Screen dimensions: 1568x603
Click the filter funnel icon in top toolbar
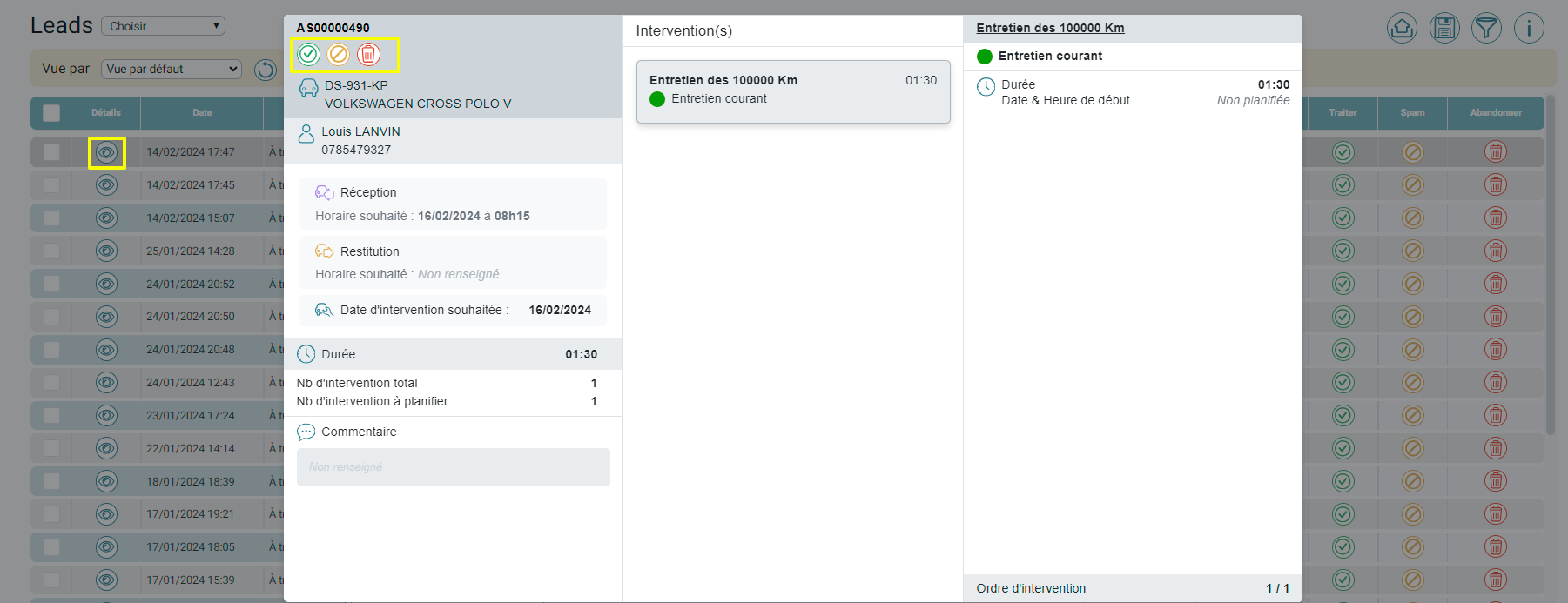click(1487, 28)
